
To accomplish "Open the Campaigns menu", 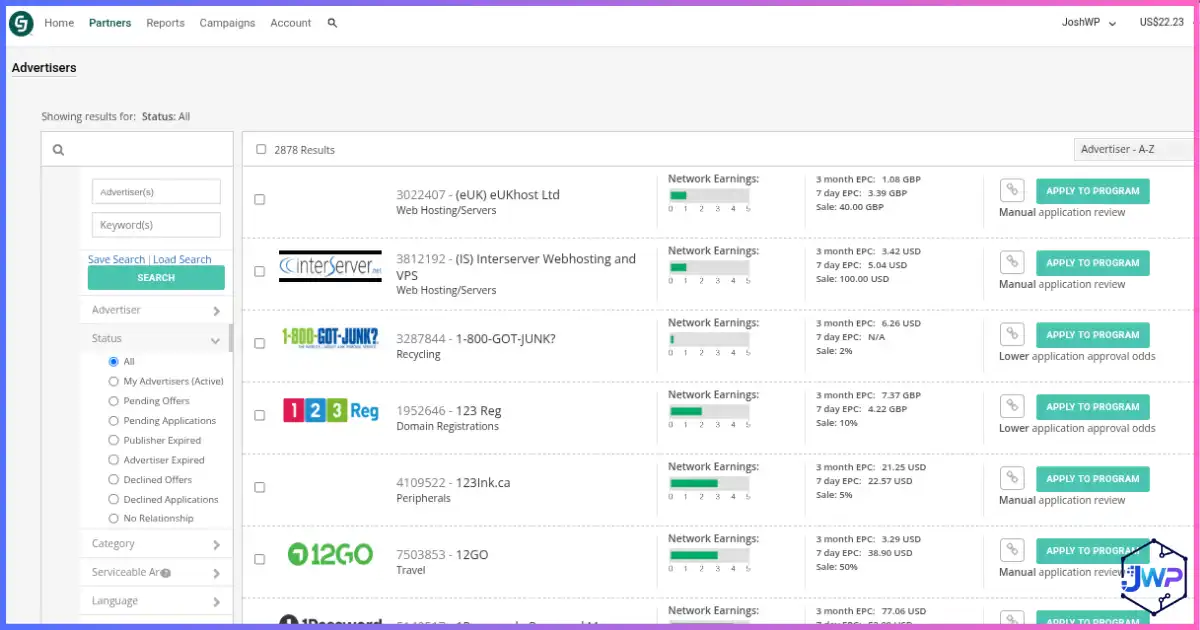I will pyautogui.click(x=227, y=23).
